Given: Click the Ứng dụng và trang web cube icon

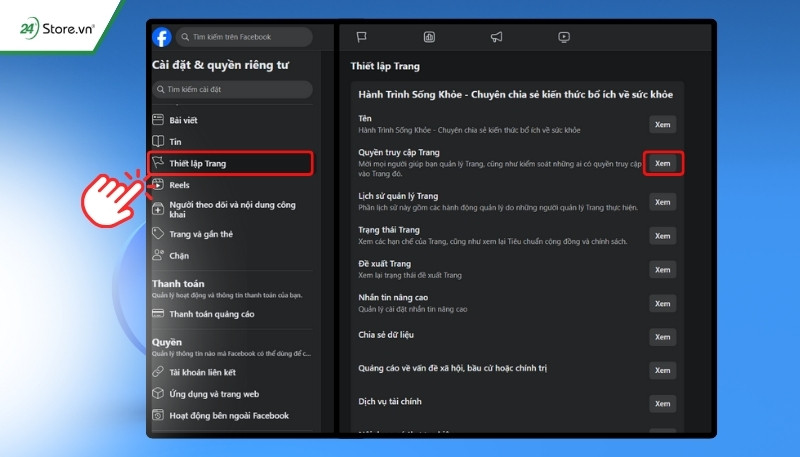Looking at the screenshot, I should (158, 393).
